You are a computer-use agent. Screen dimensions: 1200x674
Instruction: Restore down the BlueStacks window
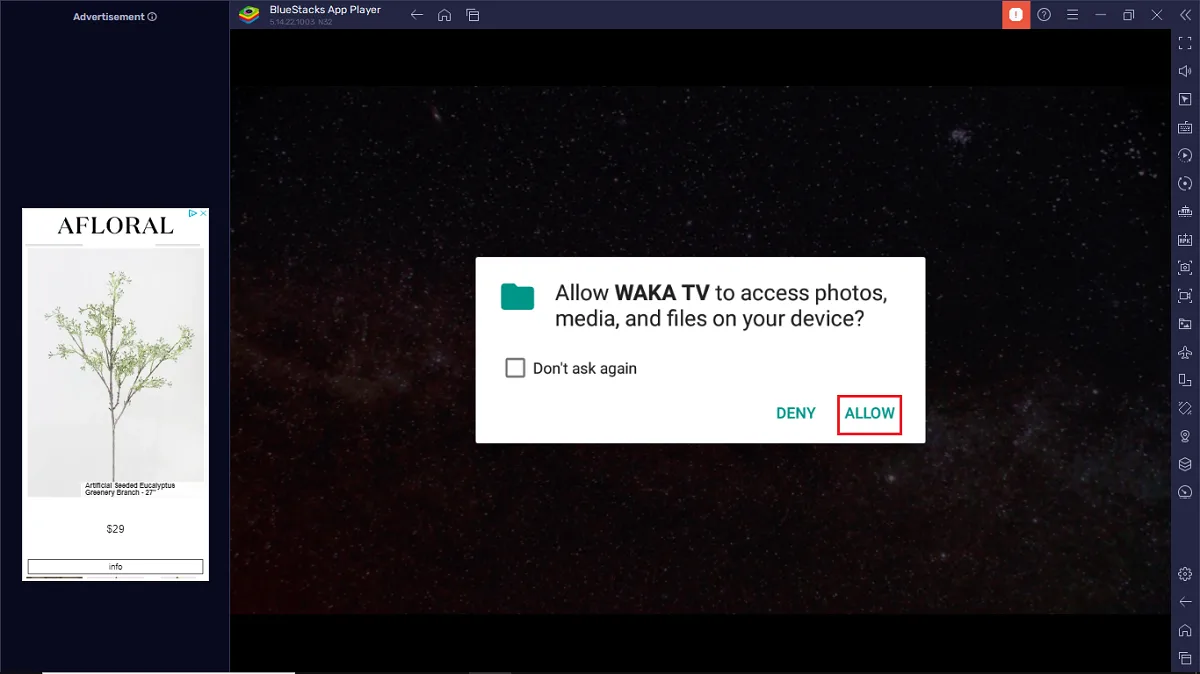pyautogui.click(x=1128, y=15)
